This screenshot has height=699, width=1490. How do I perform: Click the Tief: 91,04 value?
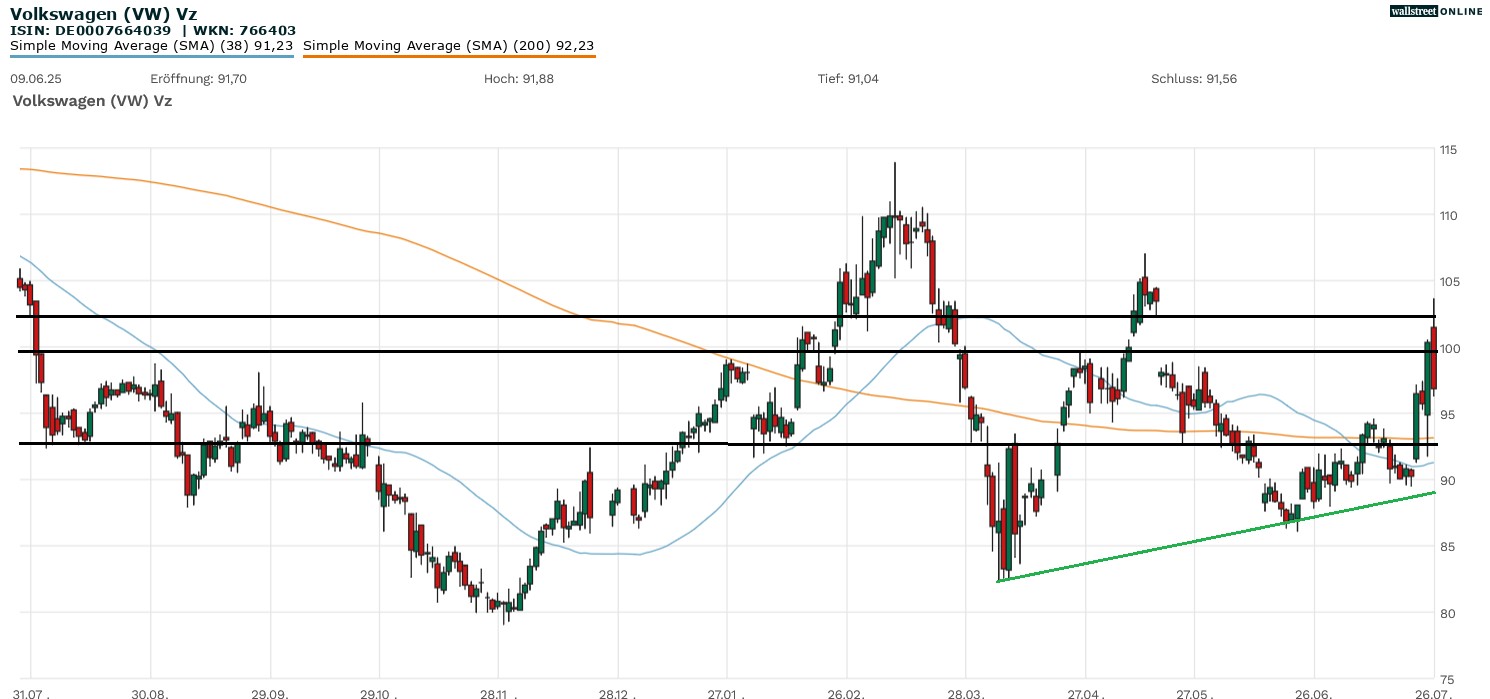click(x=849, y=79)
